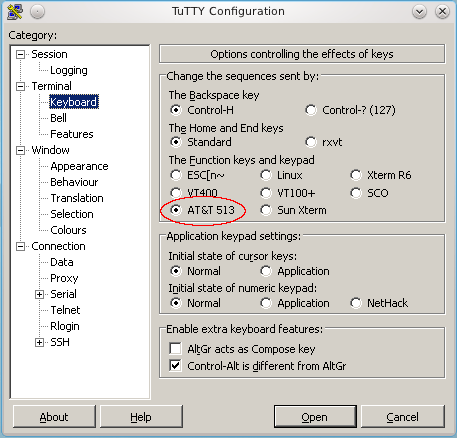Click the Help button
The height and width of the screenshot is (438, 457).
(141, 417)
